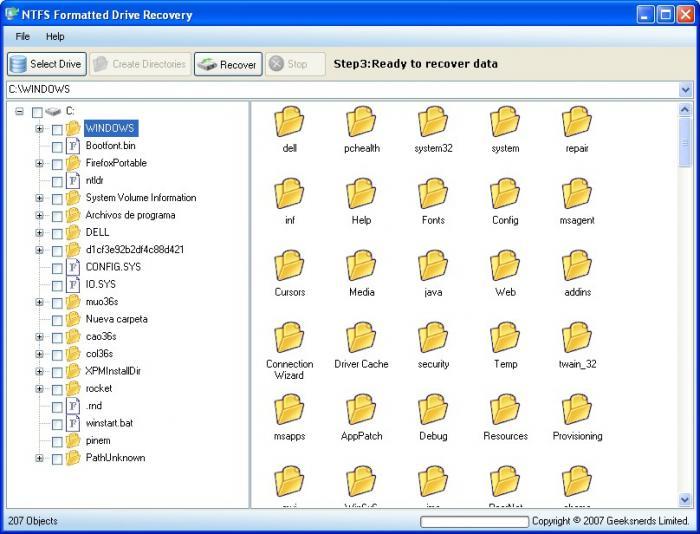This screenshot has height=534, width=700.
Task: Select the d1cf3e92b2df4c88d421 folder
Action: click(x=134, y=250)
